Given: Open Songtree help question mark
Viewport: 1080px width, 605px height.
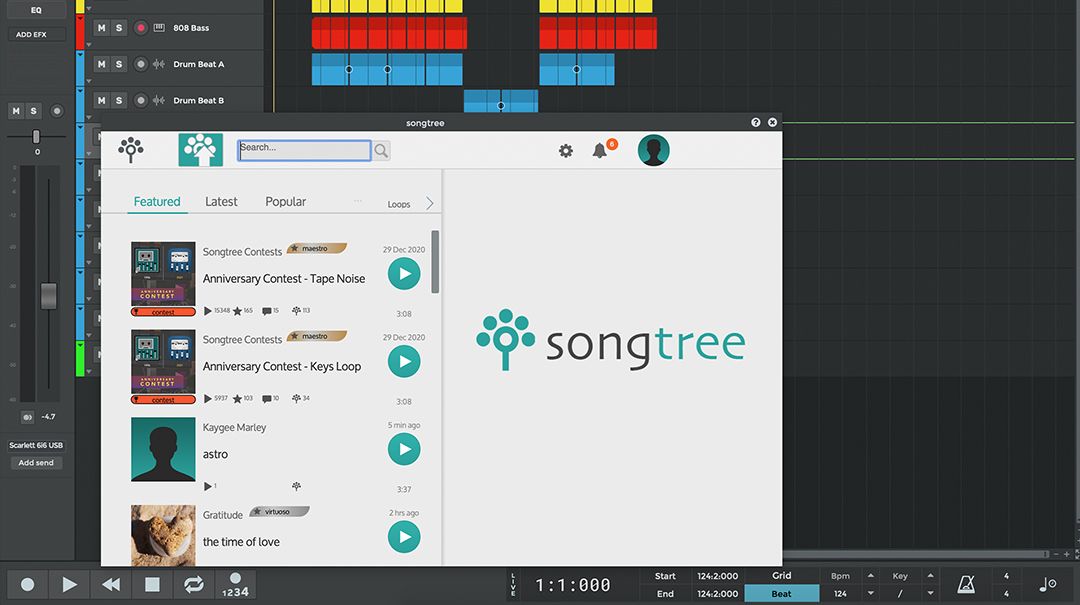Looking at the screenshot, I should [756, 122].
